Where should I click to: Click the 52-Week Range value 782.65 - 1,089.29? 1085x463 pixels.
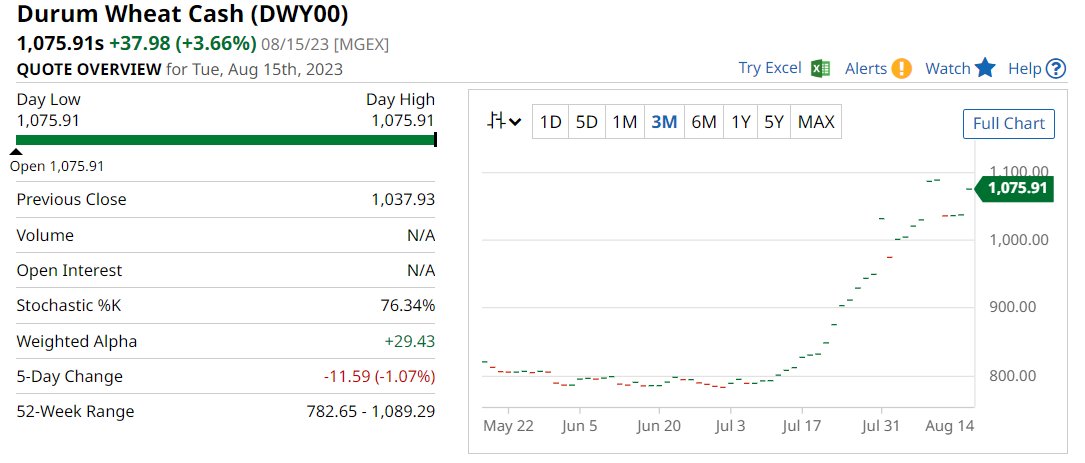tap(371, 412)
